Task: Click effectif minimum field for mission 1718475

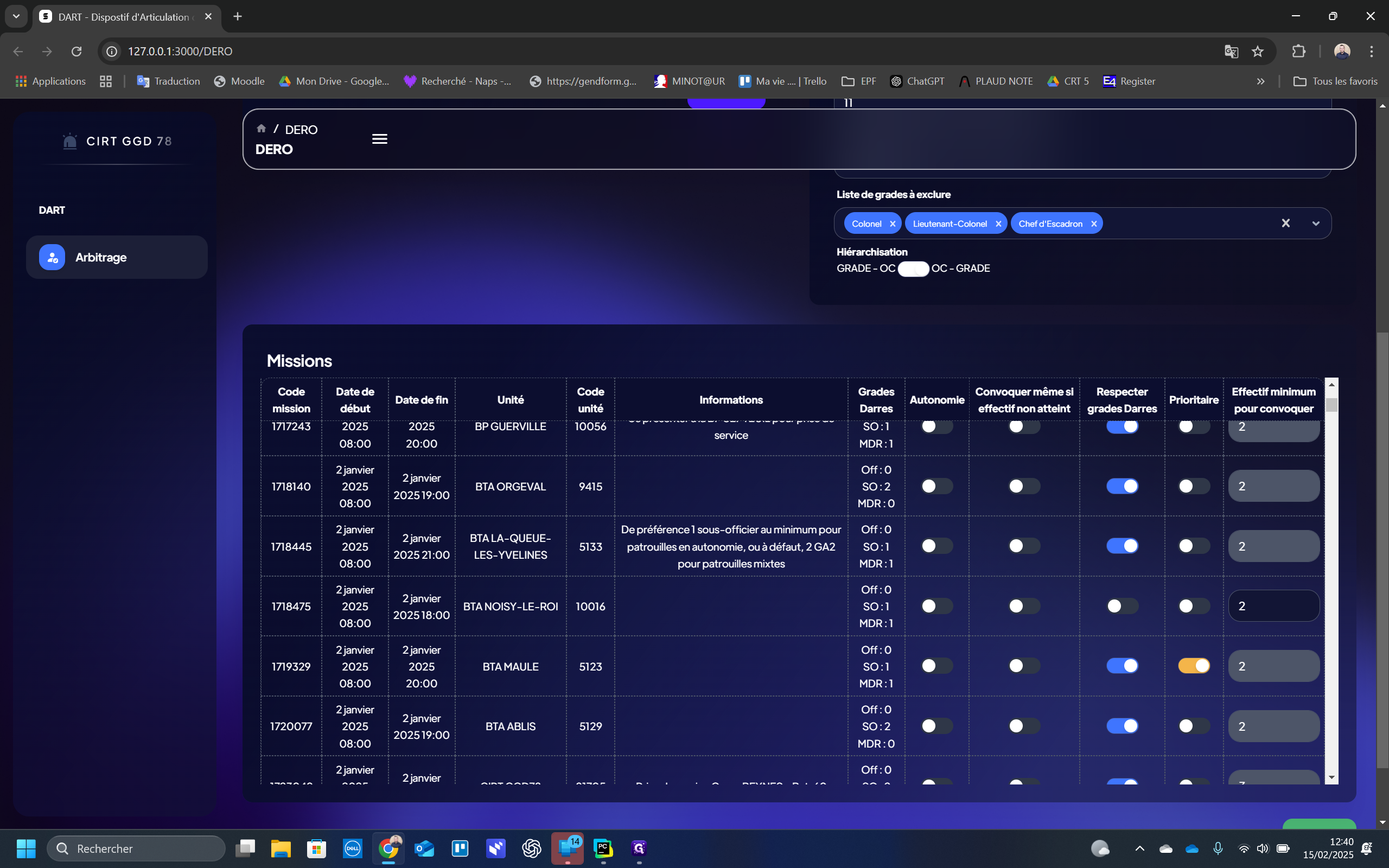Action: tap(1273, 606)
